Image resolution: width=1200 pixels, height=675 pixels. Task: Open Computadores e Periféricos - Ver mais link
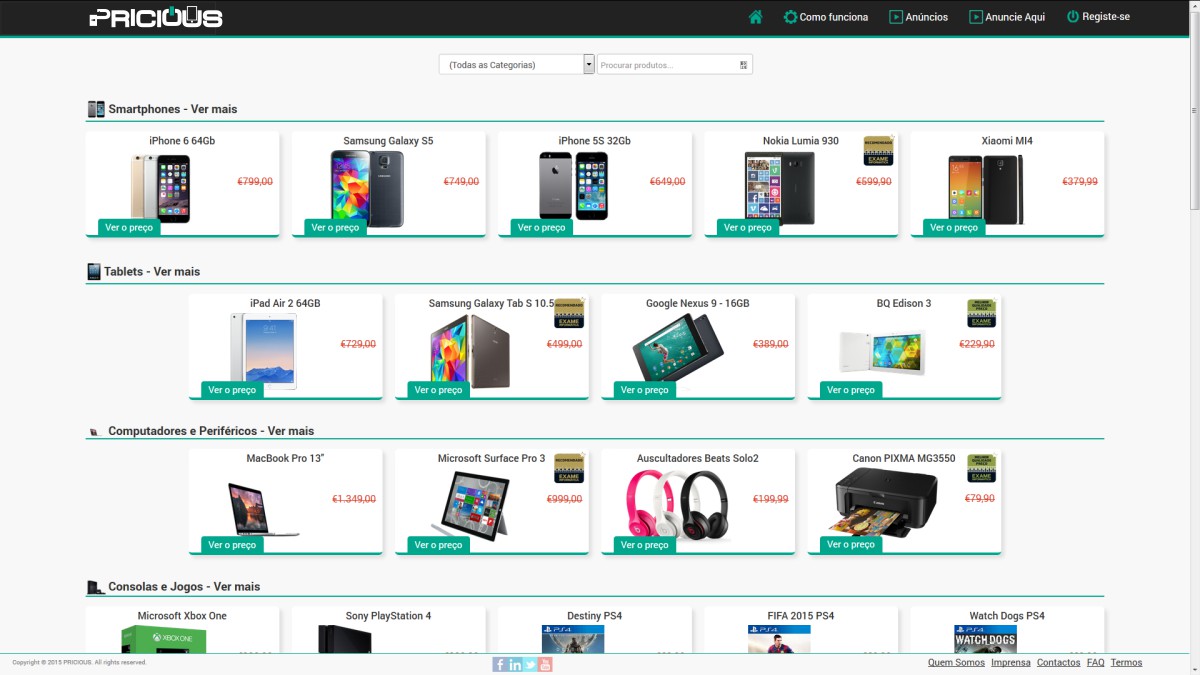211,431
